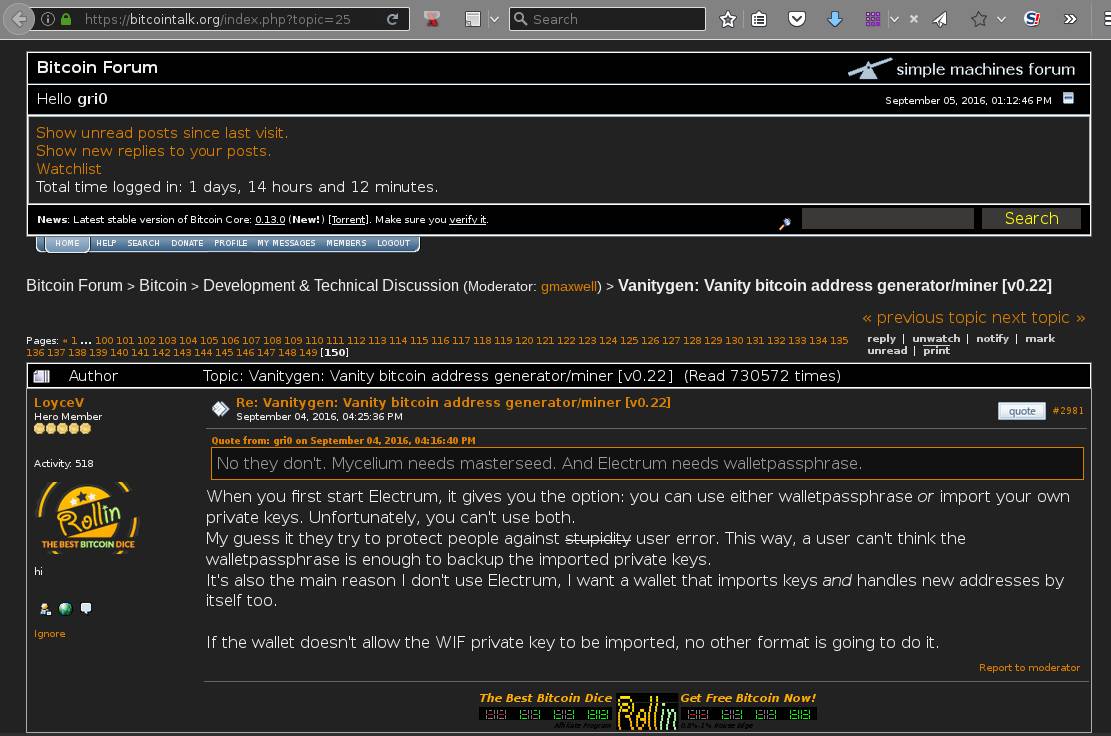The image size is (1111, 736).
Task: Unwatch this topic
Action: click(x=936, y=338)
